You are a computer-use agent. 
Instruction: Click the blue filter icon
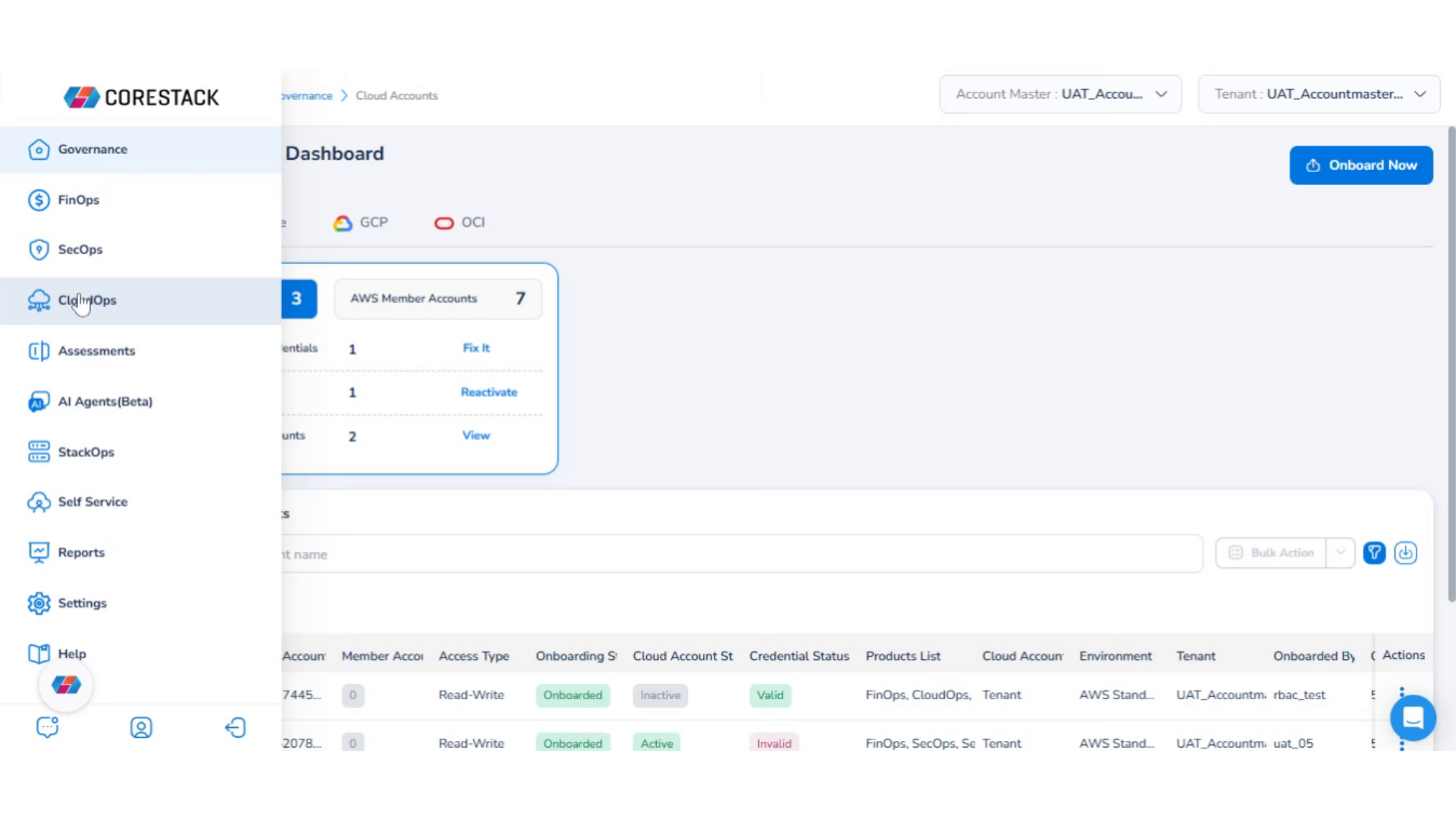click(x=1374, y=553)
